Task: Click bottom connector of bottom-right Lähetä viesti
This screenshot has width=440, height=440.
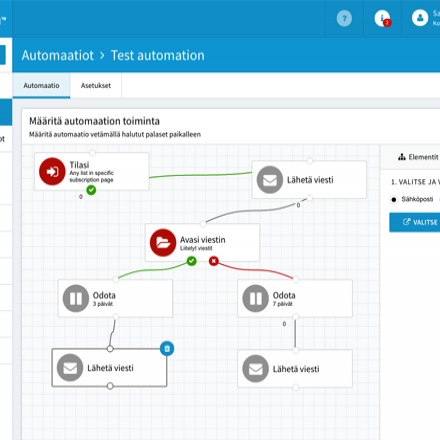Action: coord(295,387)
